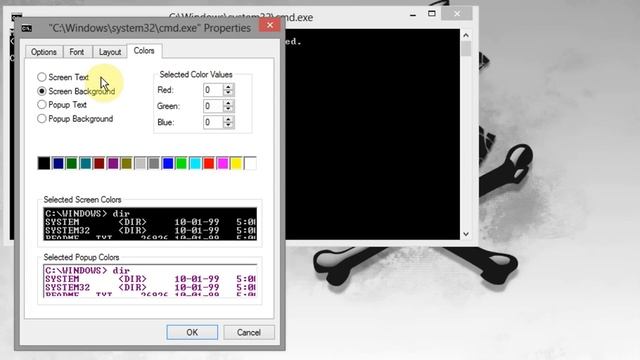Increase the Blue value with up arrow
The height and width of the screenshot is (360, 640).
tap(229, 119)
